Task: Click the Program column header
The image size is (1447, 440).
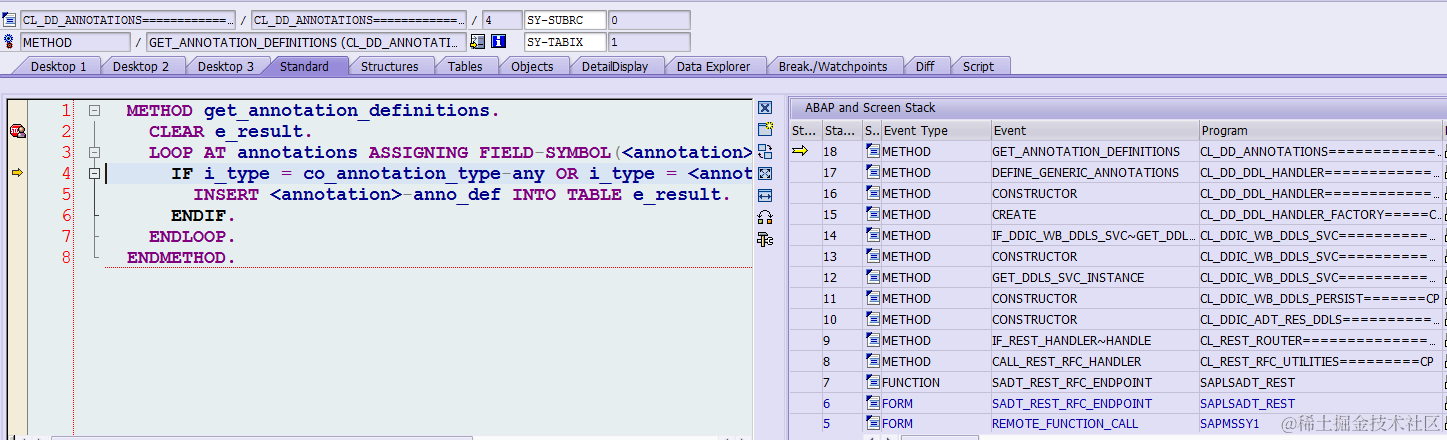Action: click(x=1320, y=131)
